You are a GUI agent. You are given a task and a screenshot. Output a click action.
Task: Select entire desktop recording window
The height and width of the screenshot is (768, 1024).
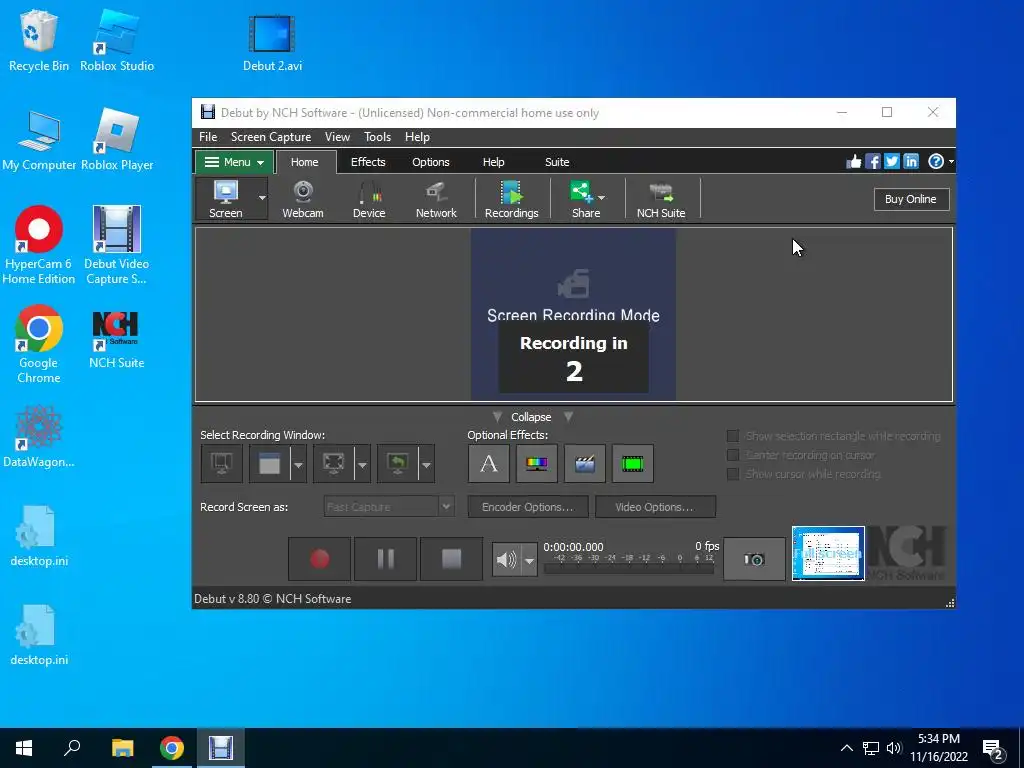tap(221, 464)
